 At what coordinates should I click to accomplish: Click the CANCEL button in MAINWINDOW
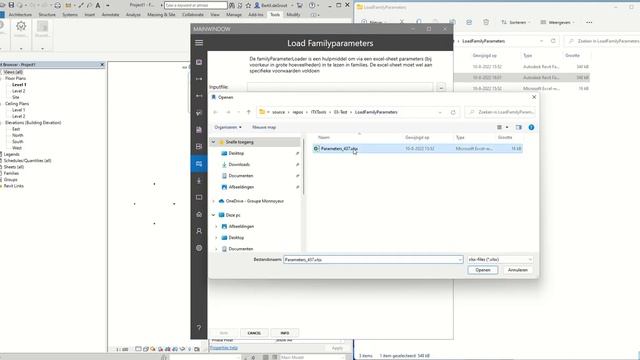tap(254, 333)
